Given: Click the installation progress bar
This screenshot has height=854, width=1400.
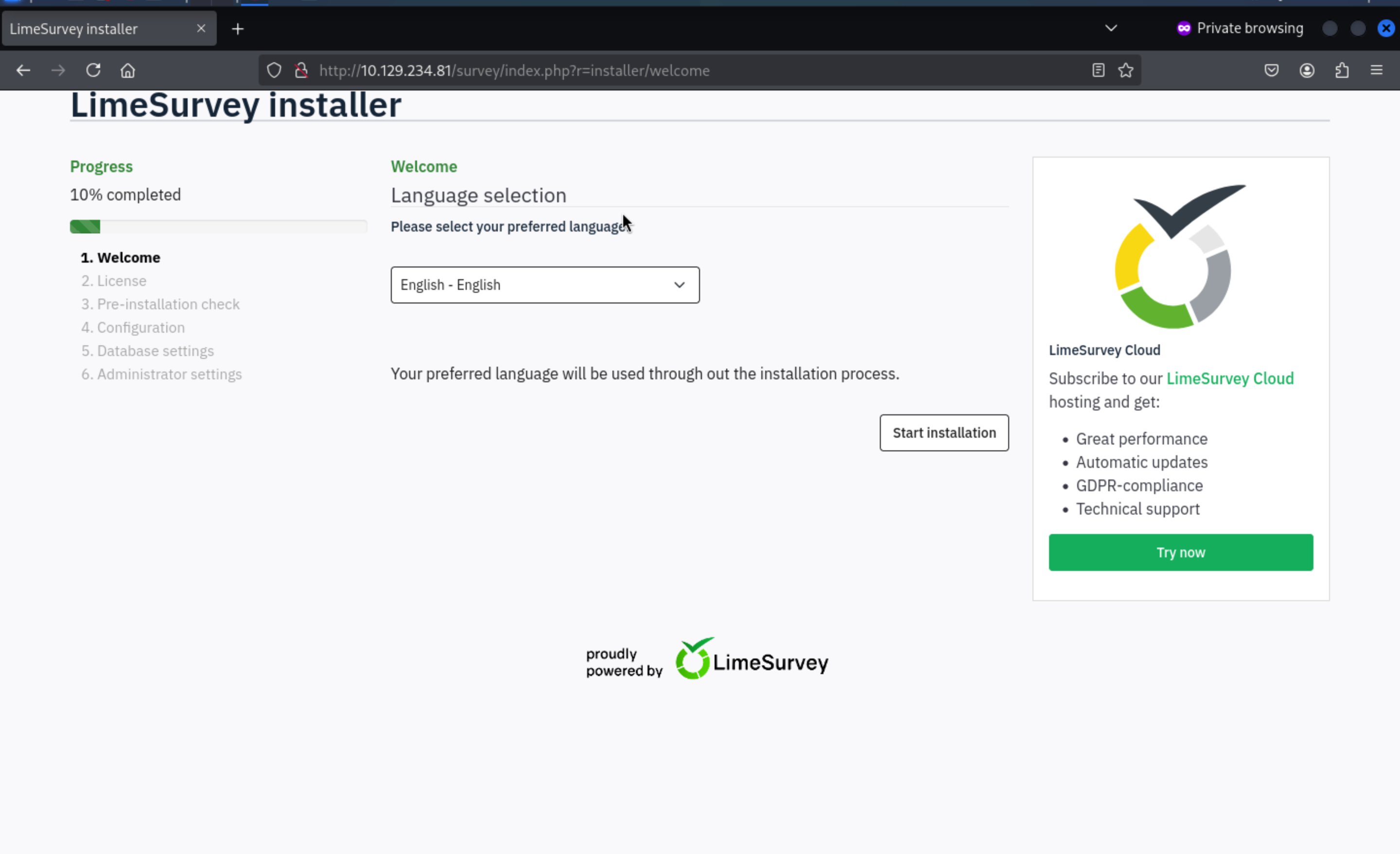Looking at the screenshot, I should tap(218, 227).
